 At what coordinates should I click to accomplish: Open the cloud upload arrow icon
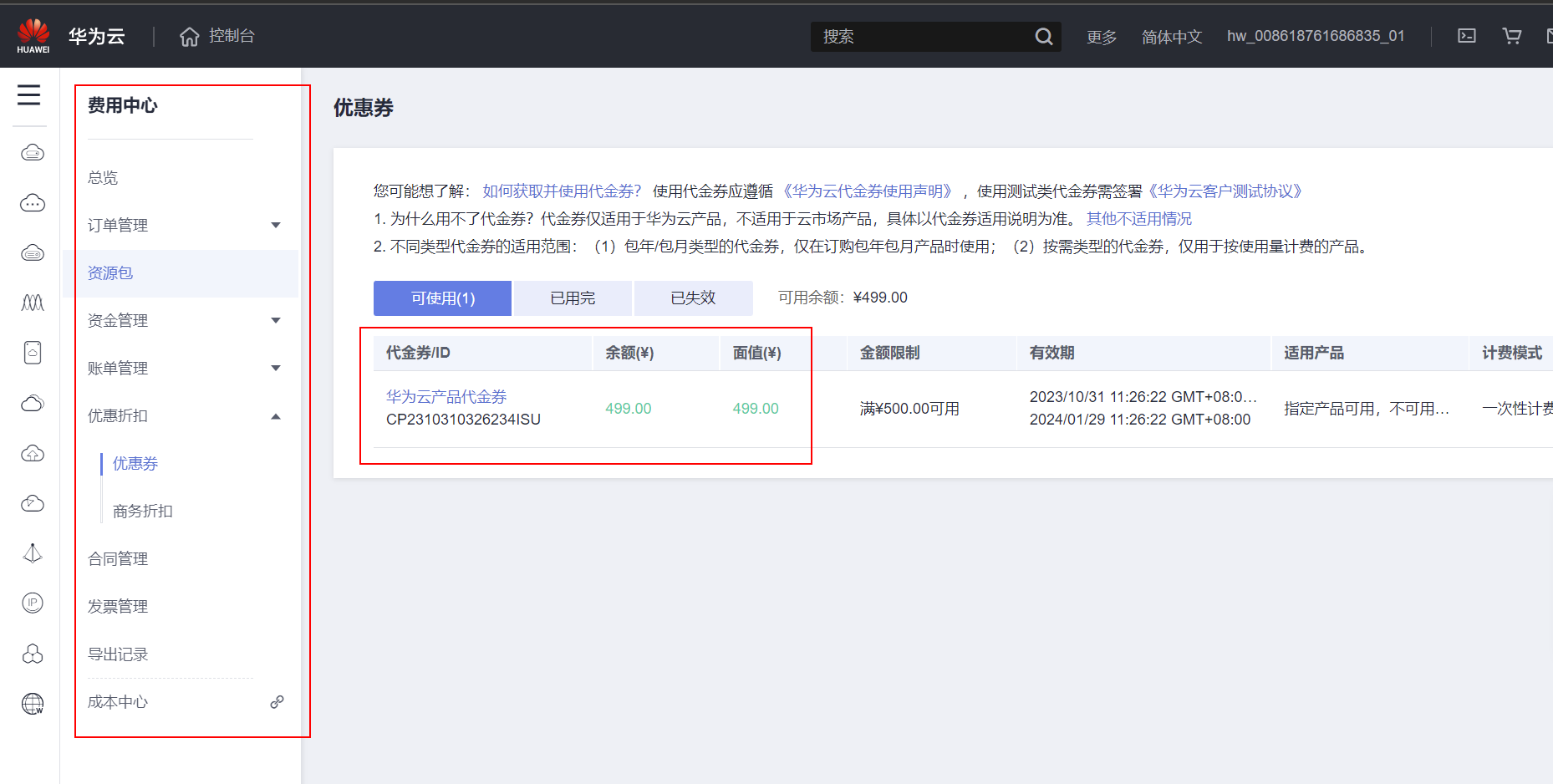[x=33, y=453]
